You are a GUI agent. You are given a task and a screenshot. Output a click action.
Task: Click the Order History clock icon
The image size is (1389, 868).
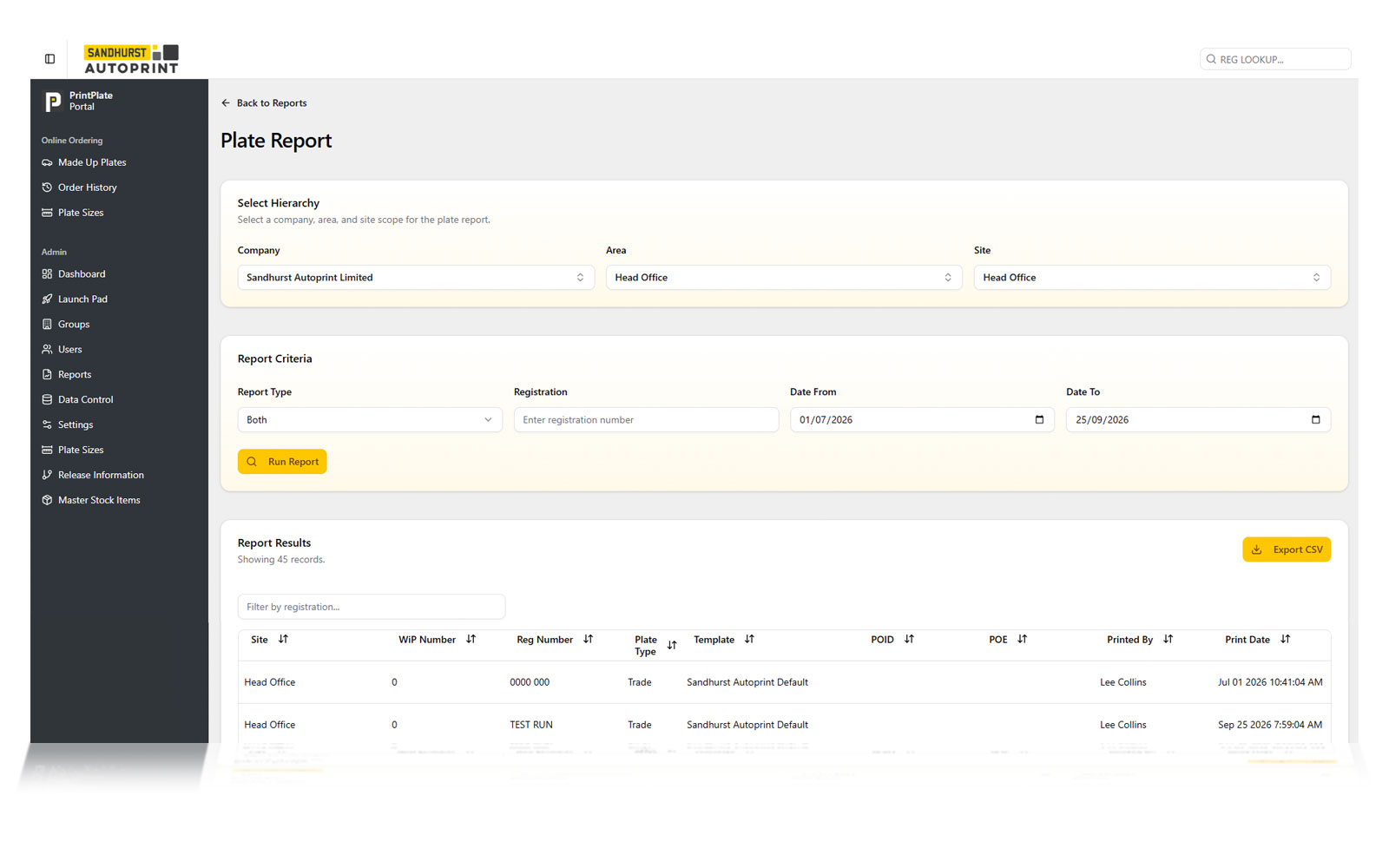pos(47,187)
